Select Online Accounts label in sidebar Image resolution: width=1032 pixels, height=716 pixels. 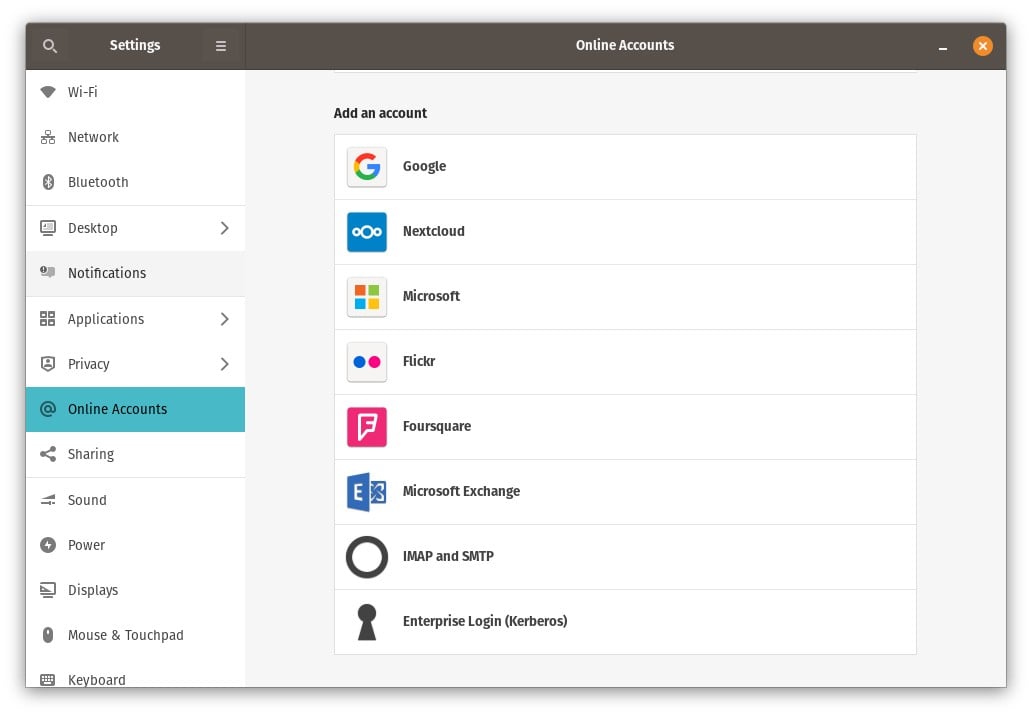tap(117, 409)
